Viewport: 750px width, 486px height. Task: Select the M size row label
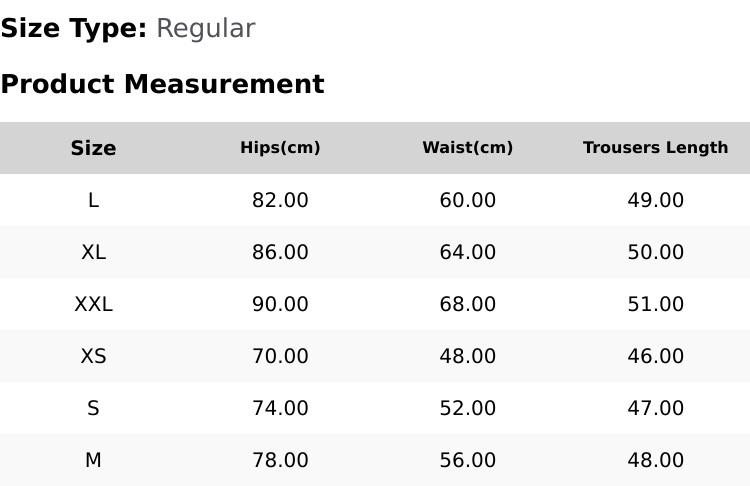pyautogui.click(x=93, y=460)
